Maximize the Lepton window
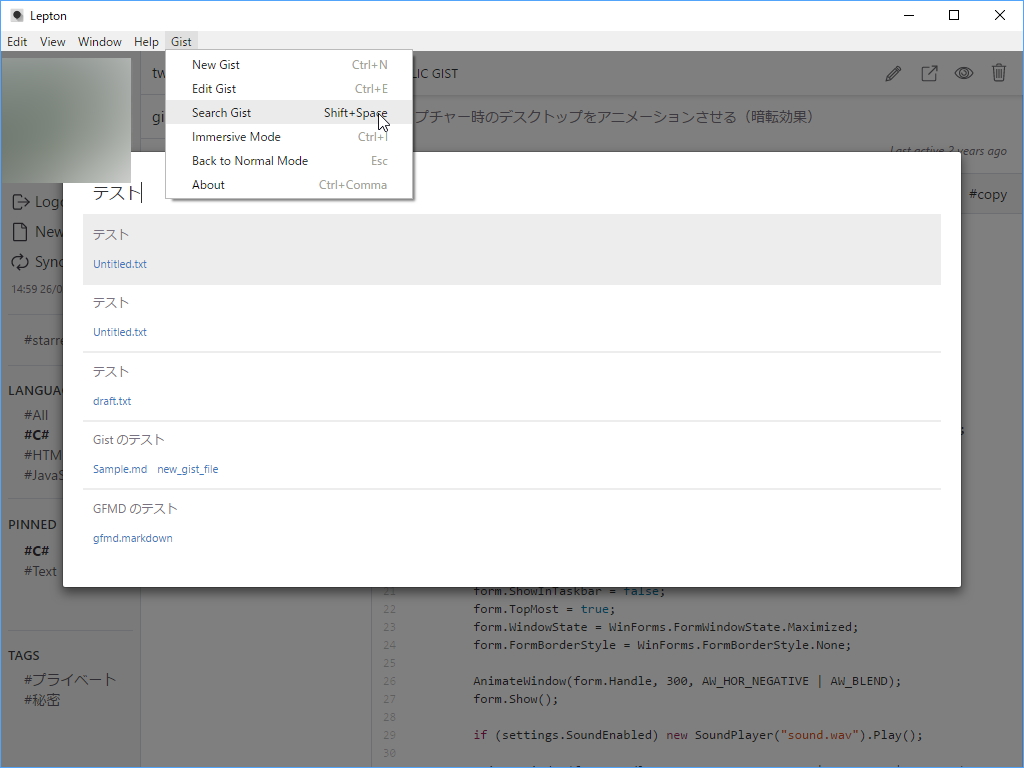 click(x=953, y=16)
